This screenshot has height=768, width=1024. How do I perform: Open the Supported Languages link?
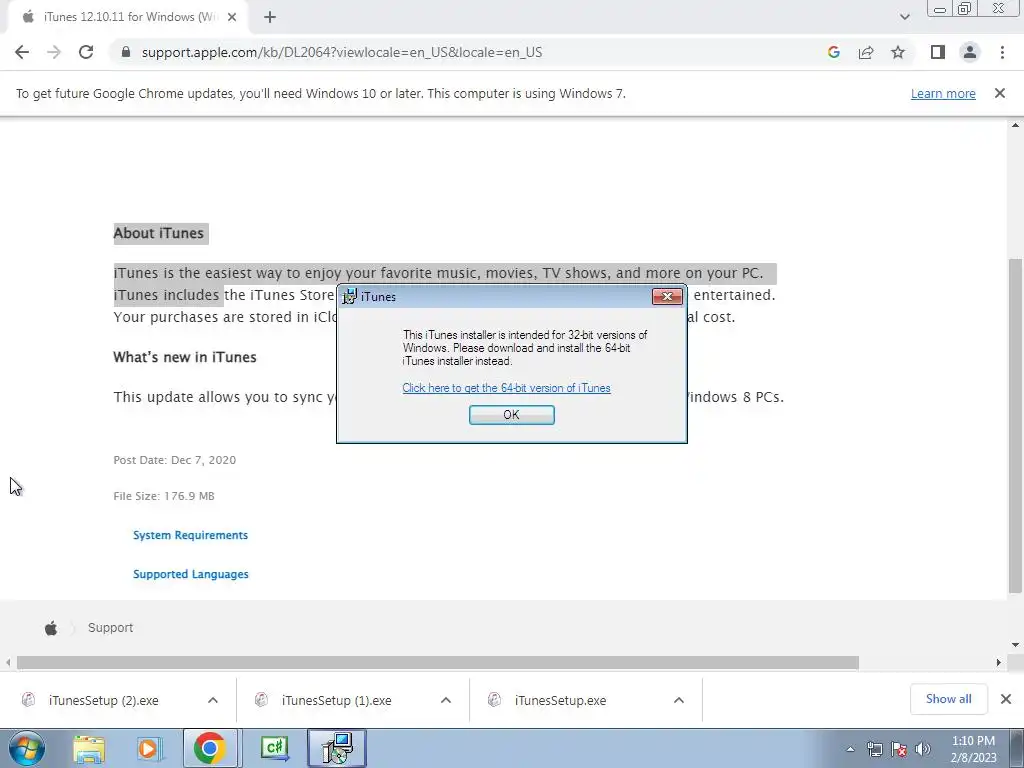[x=191, y=574]
